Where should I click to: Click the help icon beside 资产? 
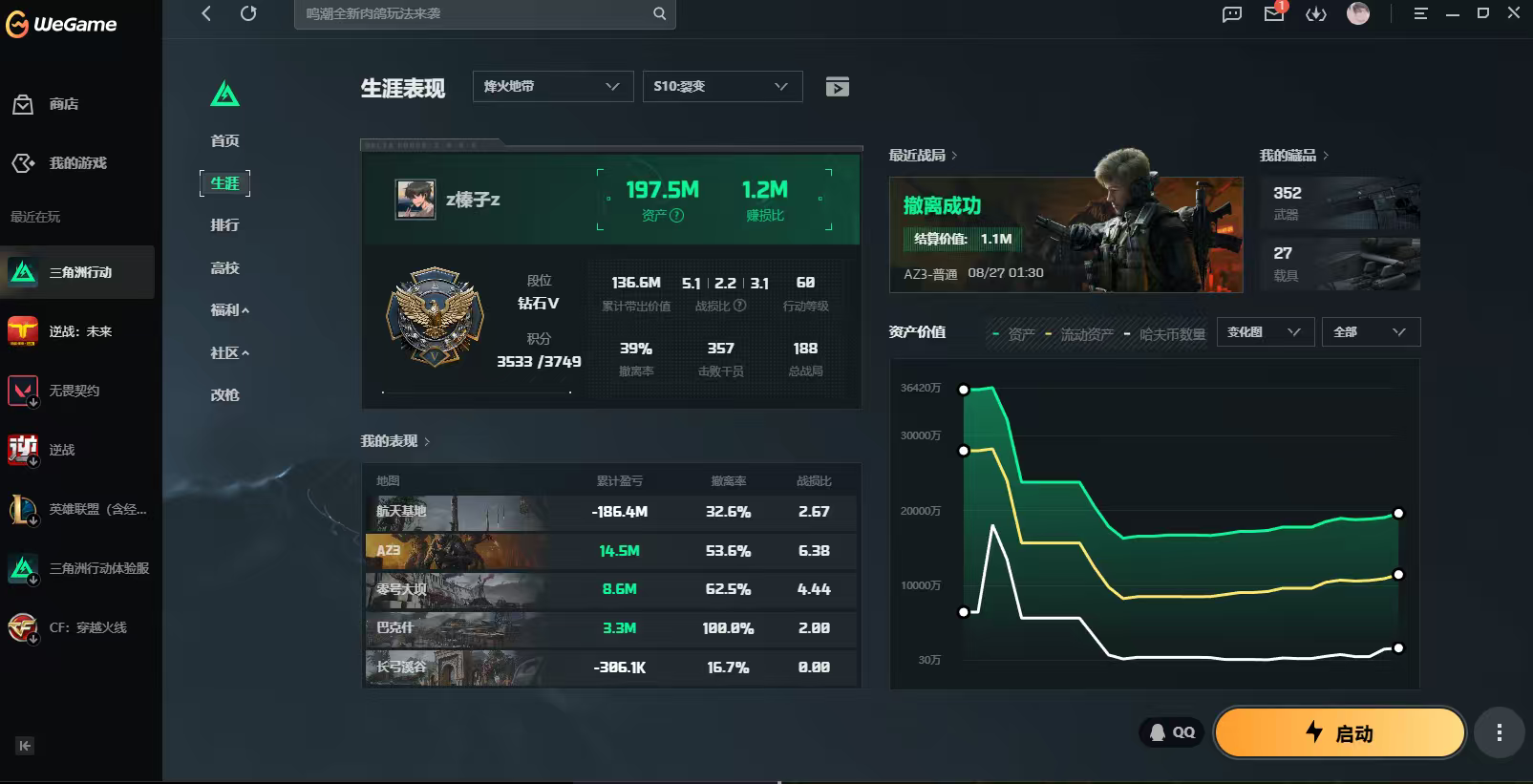click(676, 216)
